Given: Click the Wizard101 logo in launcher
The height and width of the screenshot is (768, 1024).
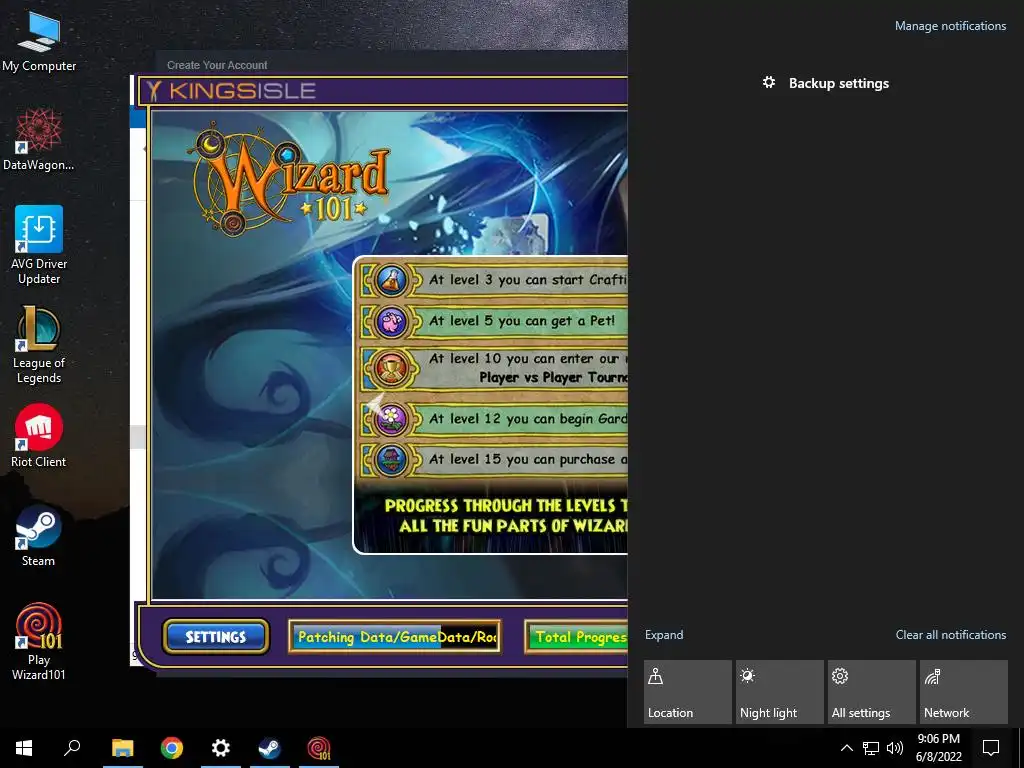Looking at the screenshot, I should tap(290, 182).
